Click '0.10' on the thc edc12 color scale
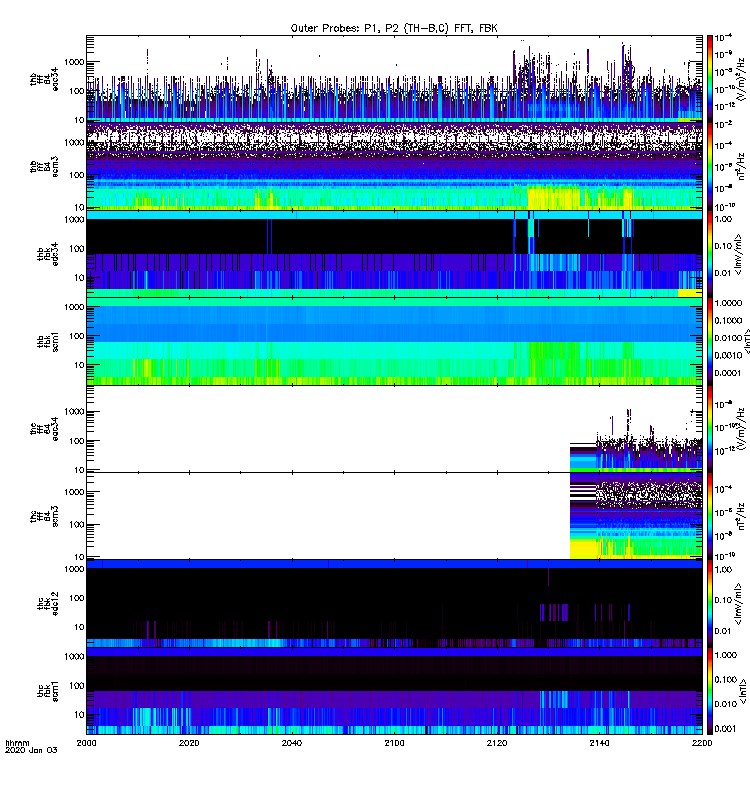Viewport: 750px width, 800px height. pyautogui.click(x=723, y=600)
